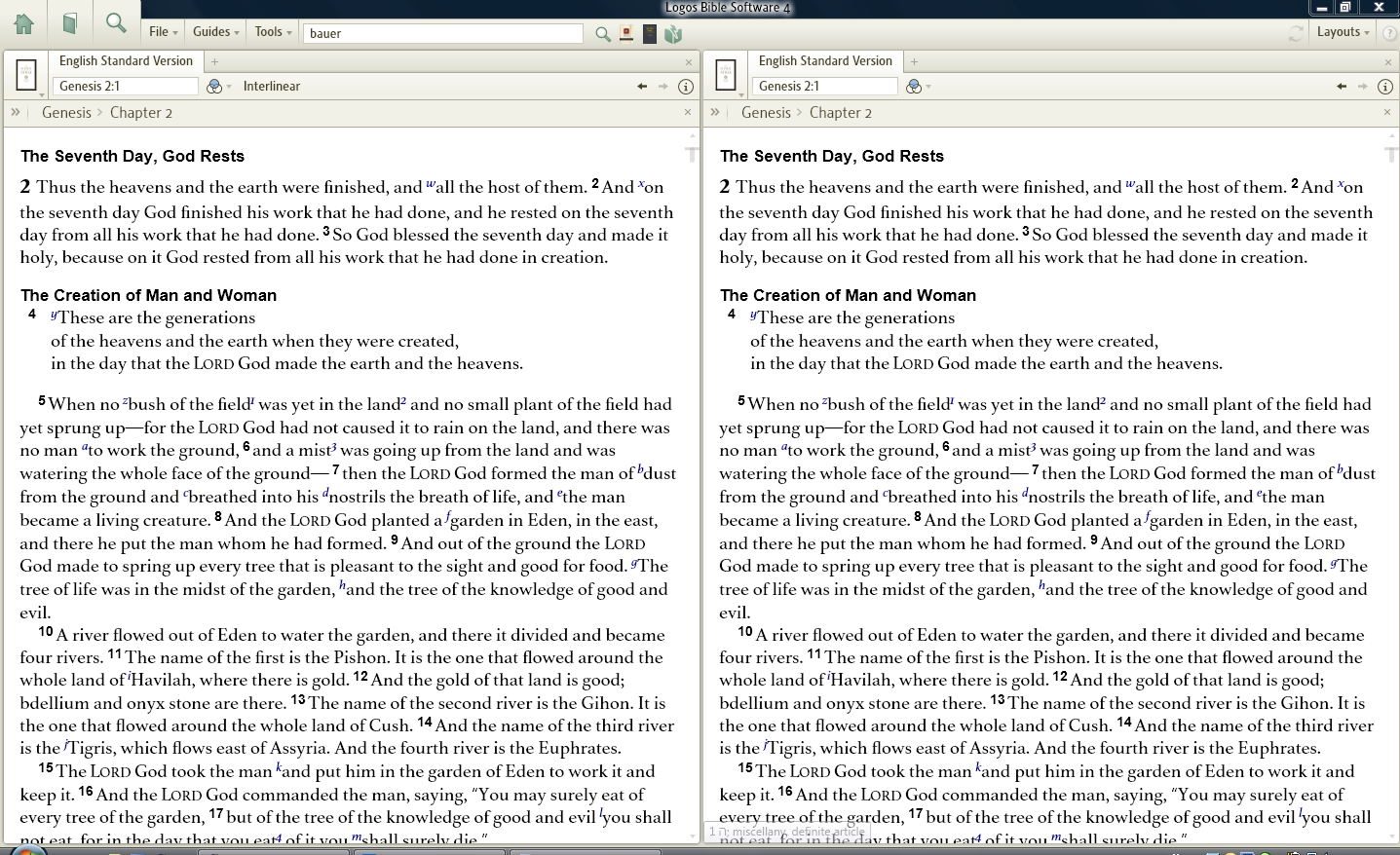The height and width of the screenshot is (855, 1400).
Task: Open the Guides menu
Action: [x=212, y=31]
